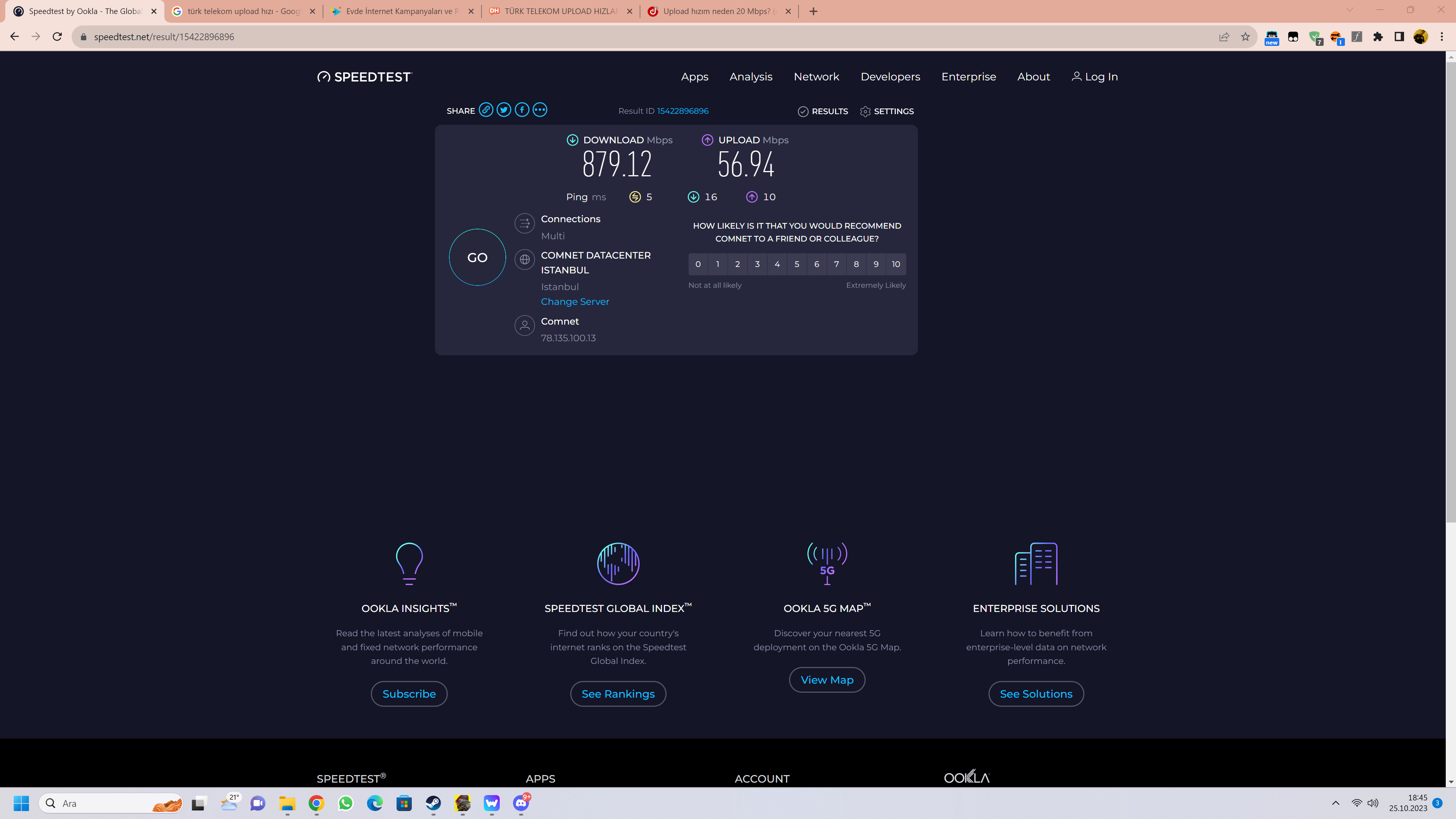Share result on Twitter
Screen dimensions: 1456x819
pyautogui.click(x=504, y=110)
